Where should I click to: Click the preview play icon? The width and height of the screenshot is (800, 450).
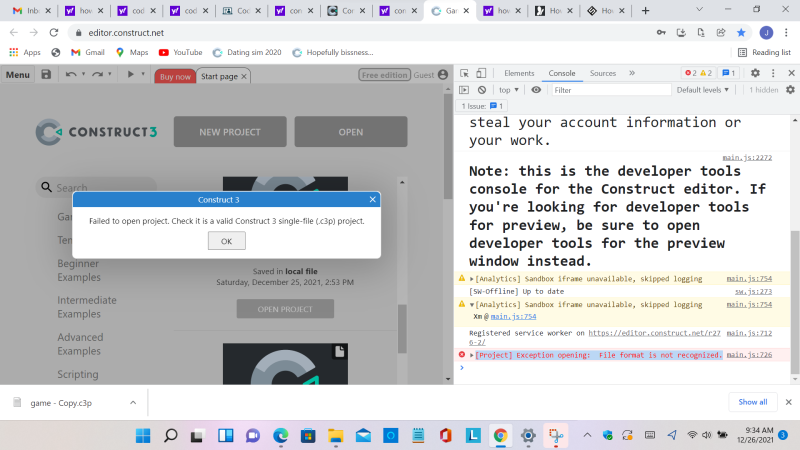(130, 74)
